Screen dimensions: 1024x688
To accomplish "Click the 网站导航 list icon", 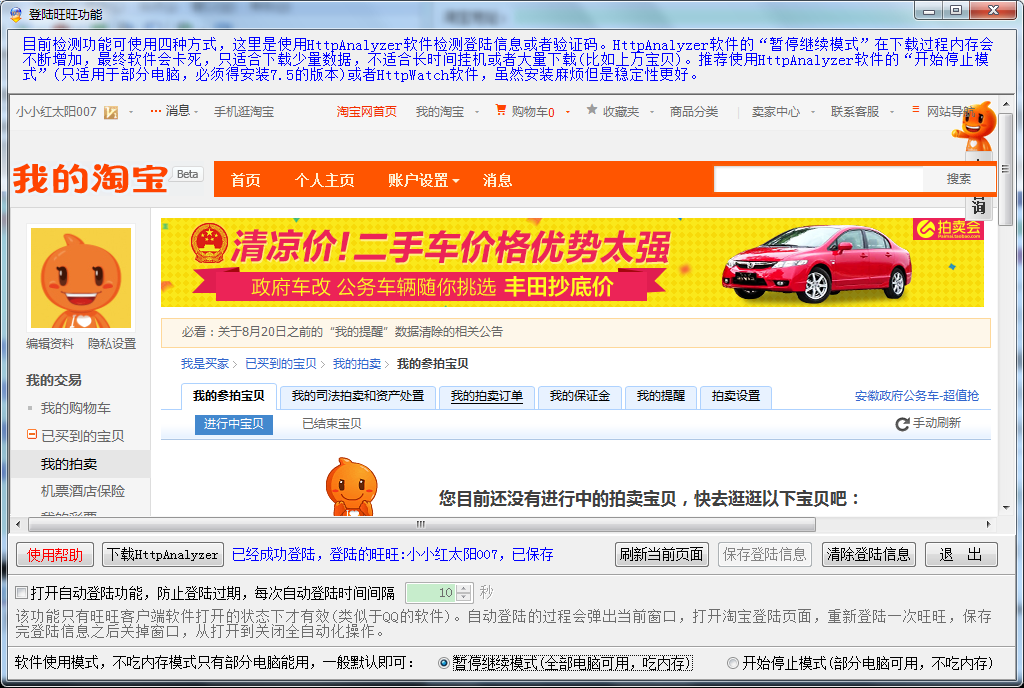I will coord(917,111).
